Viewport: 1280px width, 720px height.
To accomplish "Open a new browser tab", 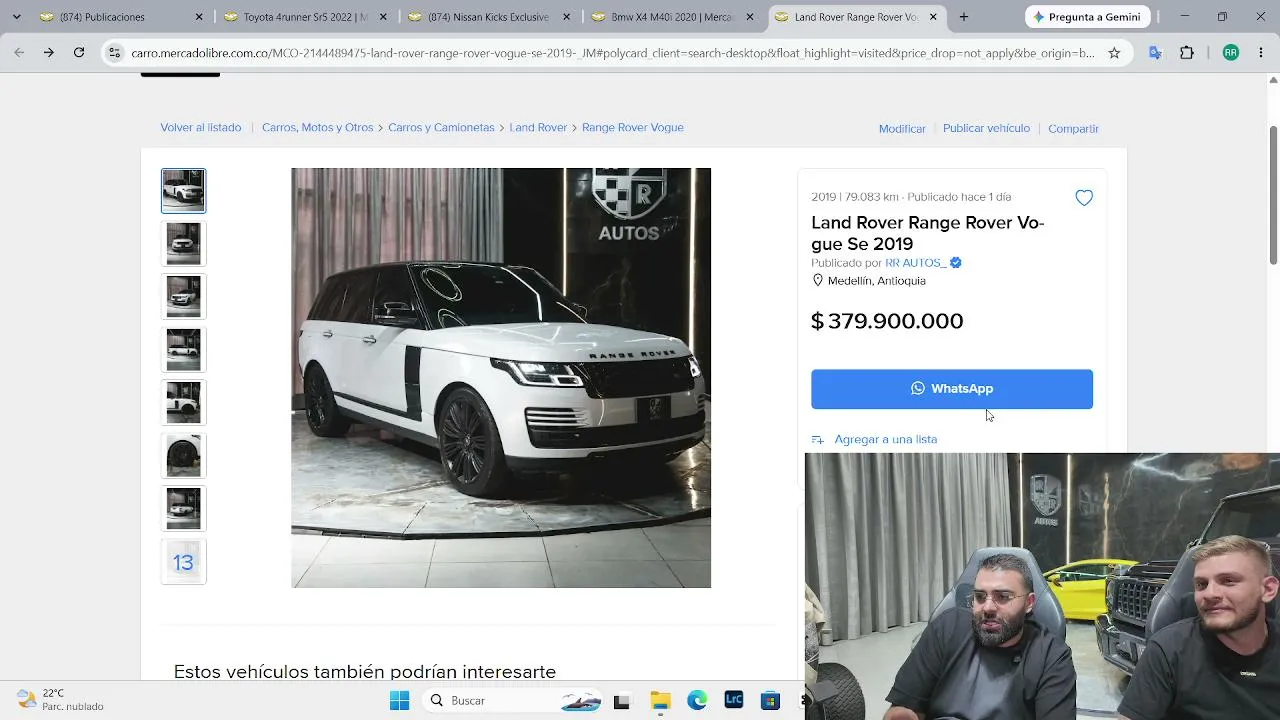I will click(x=964, y=17).
